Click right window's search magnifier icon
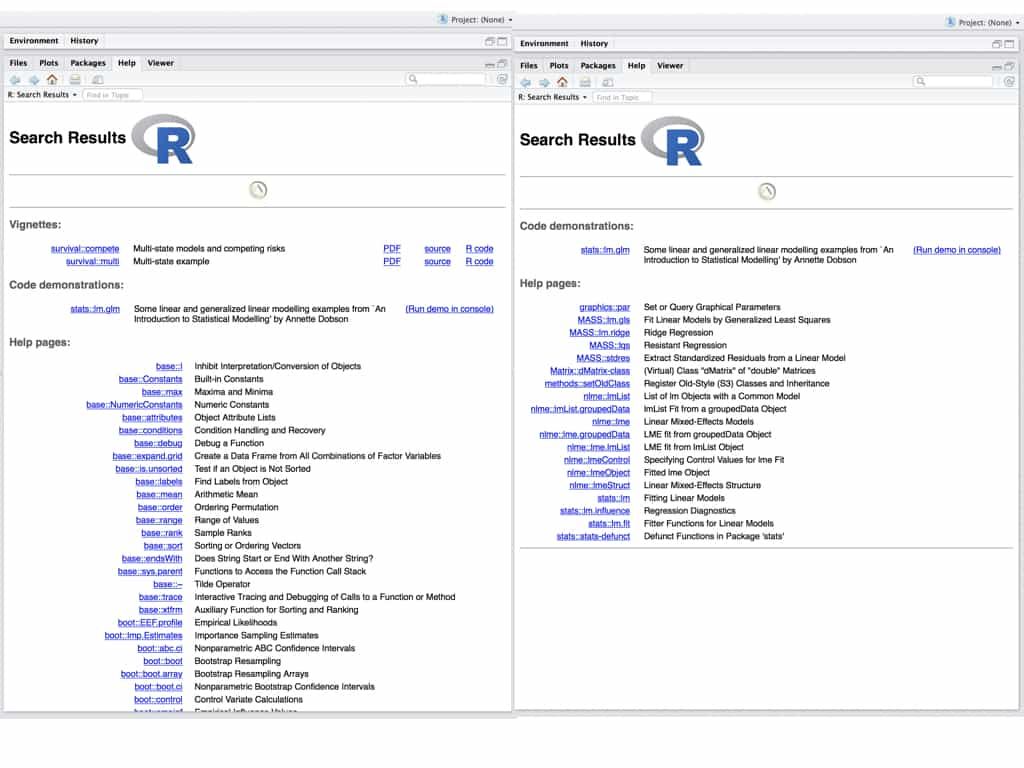 coord(921,82)
